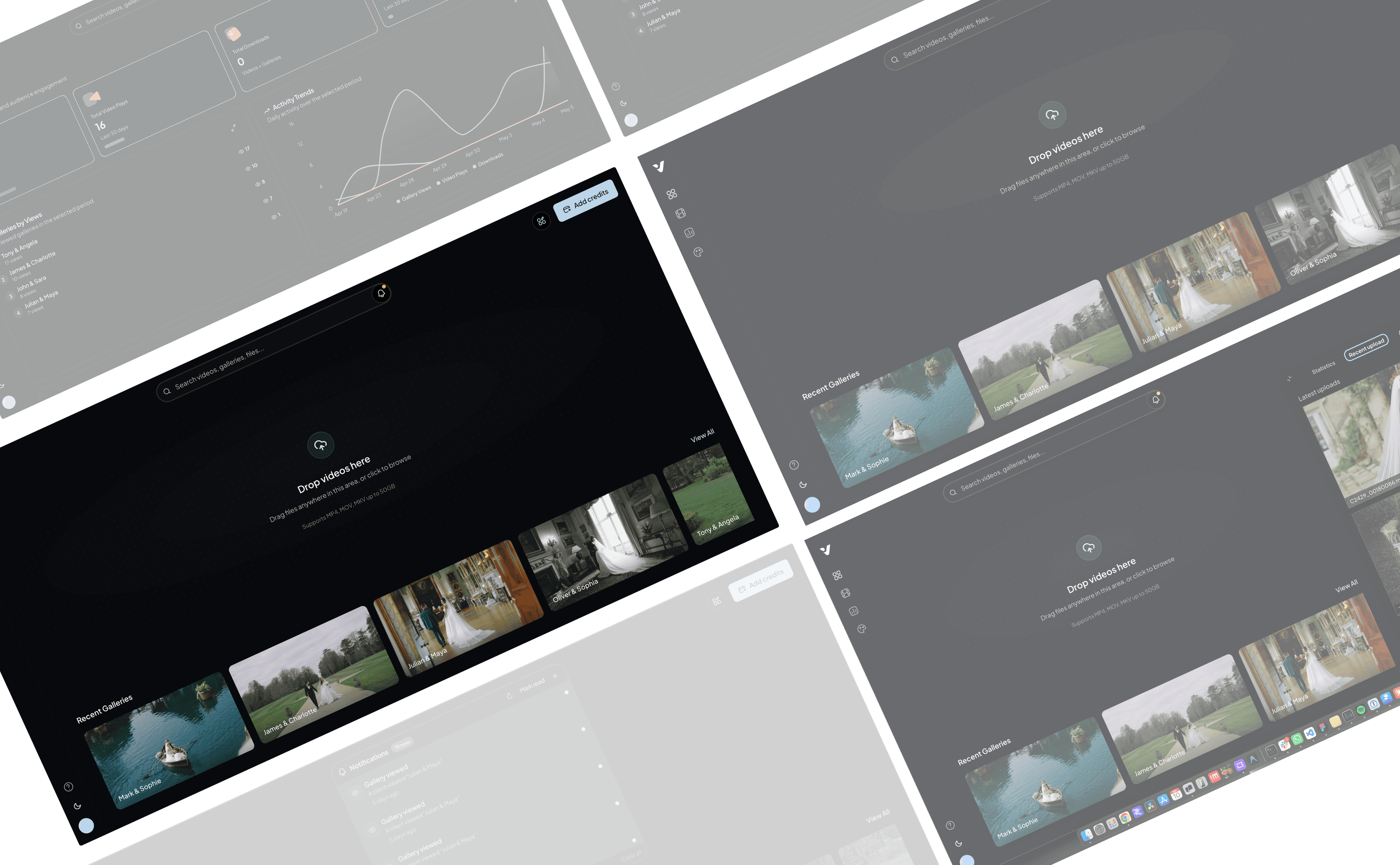
Task: Toggle moon theme icon in top-center dimmed window
Action: click(x=623, y=104)
